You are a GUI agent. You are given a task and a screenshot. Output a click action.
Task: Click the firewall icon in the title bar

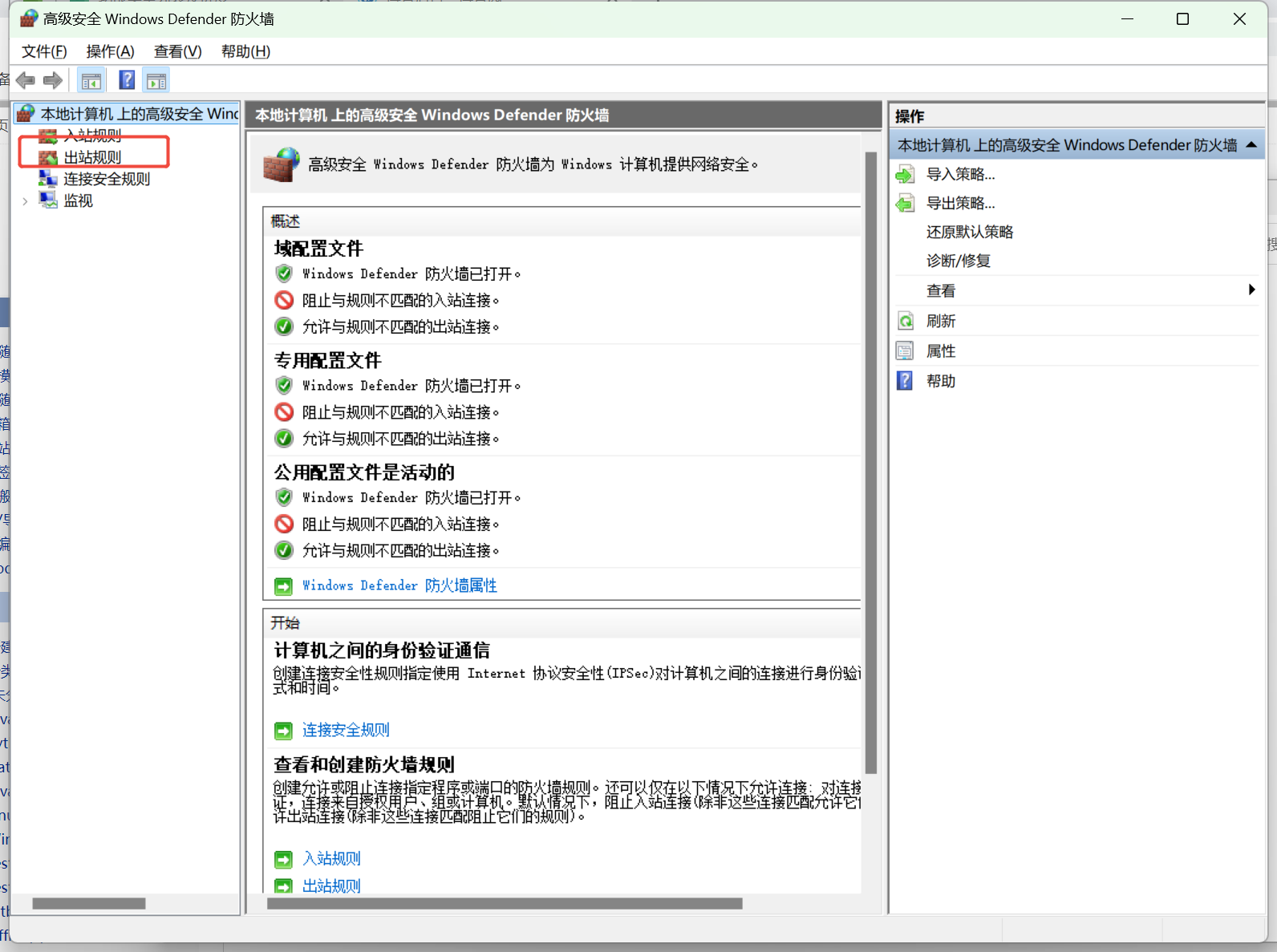coord(29,18)
